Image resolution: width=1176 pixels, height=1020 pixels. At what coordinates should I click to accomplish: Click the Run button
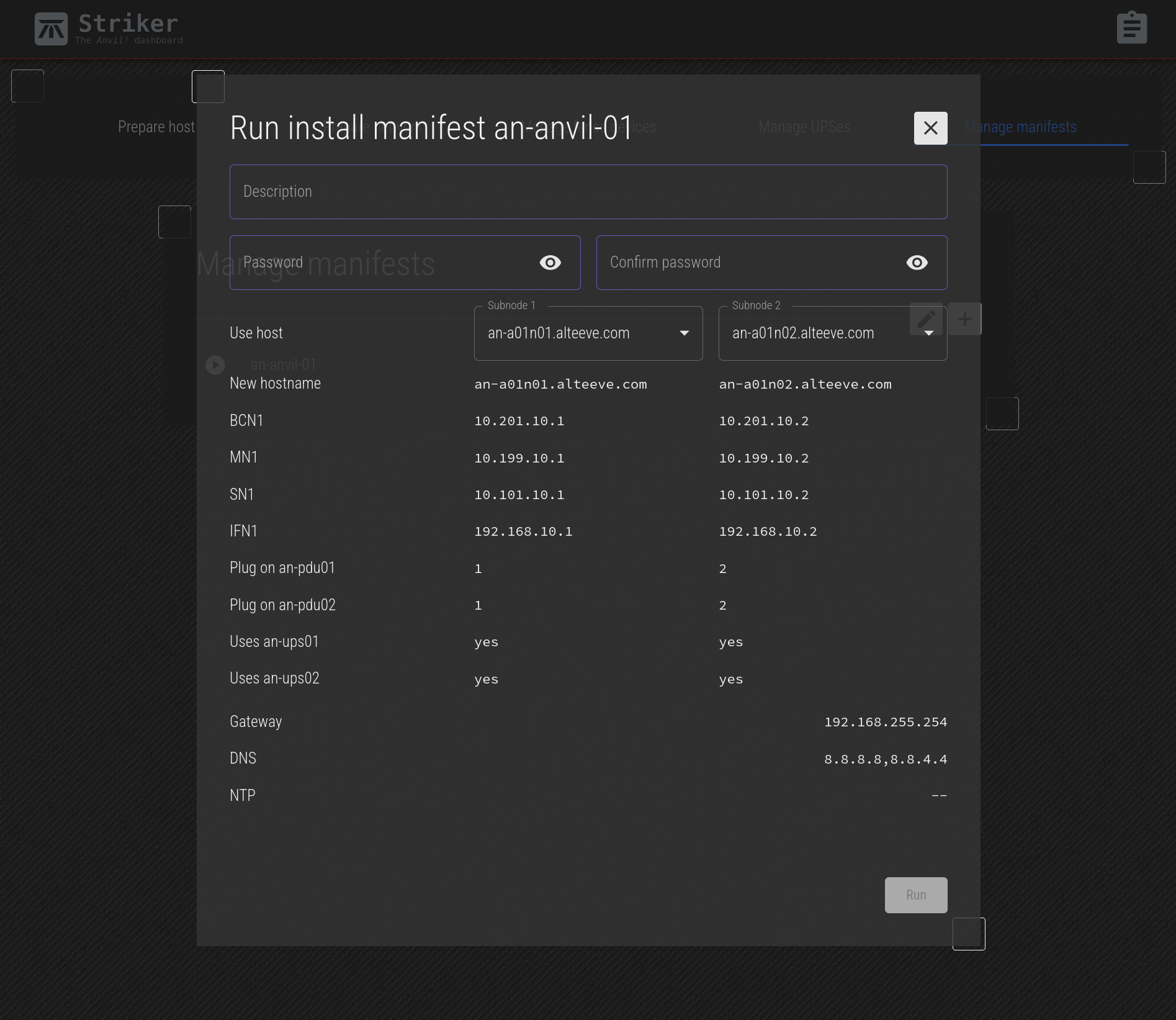point(916,895)
